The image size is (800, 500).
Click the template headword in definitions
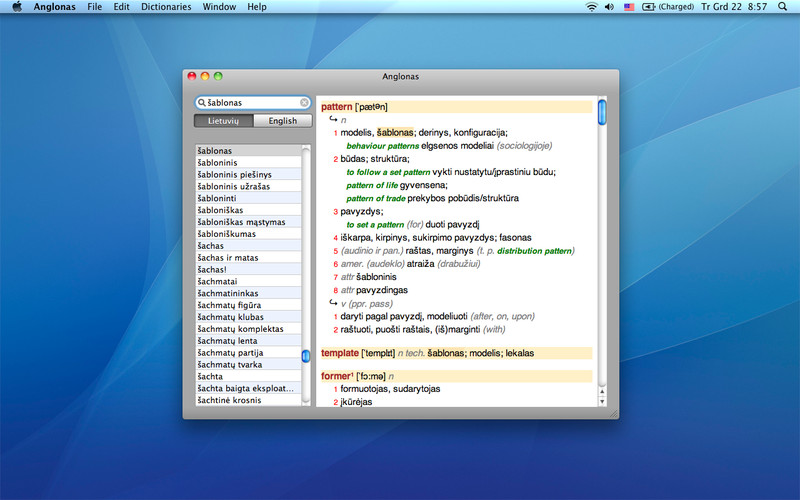[340, 353]
